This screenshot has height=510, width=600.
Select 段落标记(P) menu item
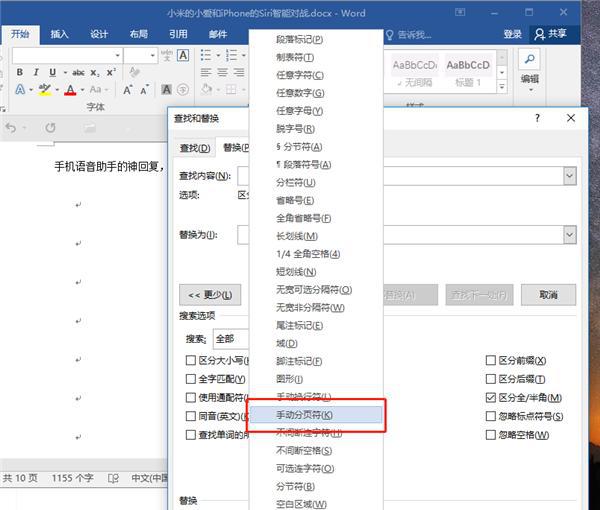[x=316, y=39]
